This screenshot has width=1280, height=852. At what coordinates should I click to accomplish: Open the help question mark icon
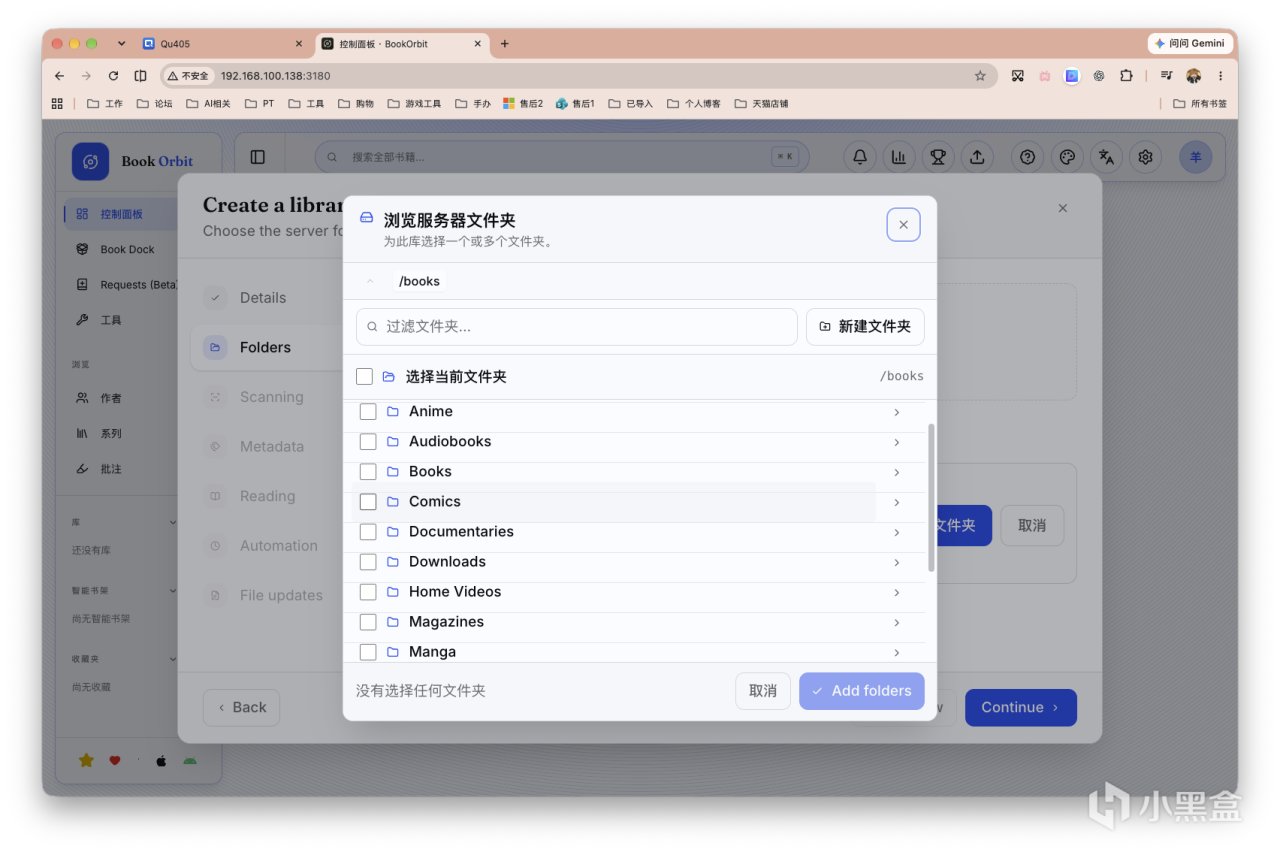(1027, 157)
